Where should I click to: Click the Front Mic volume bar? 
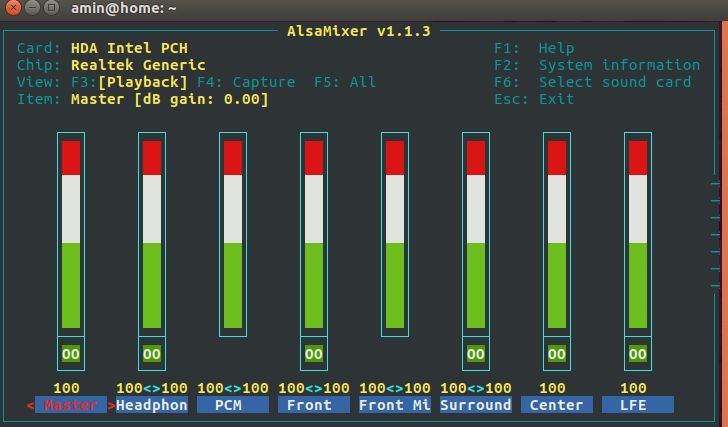click(395, 234)
